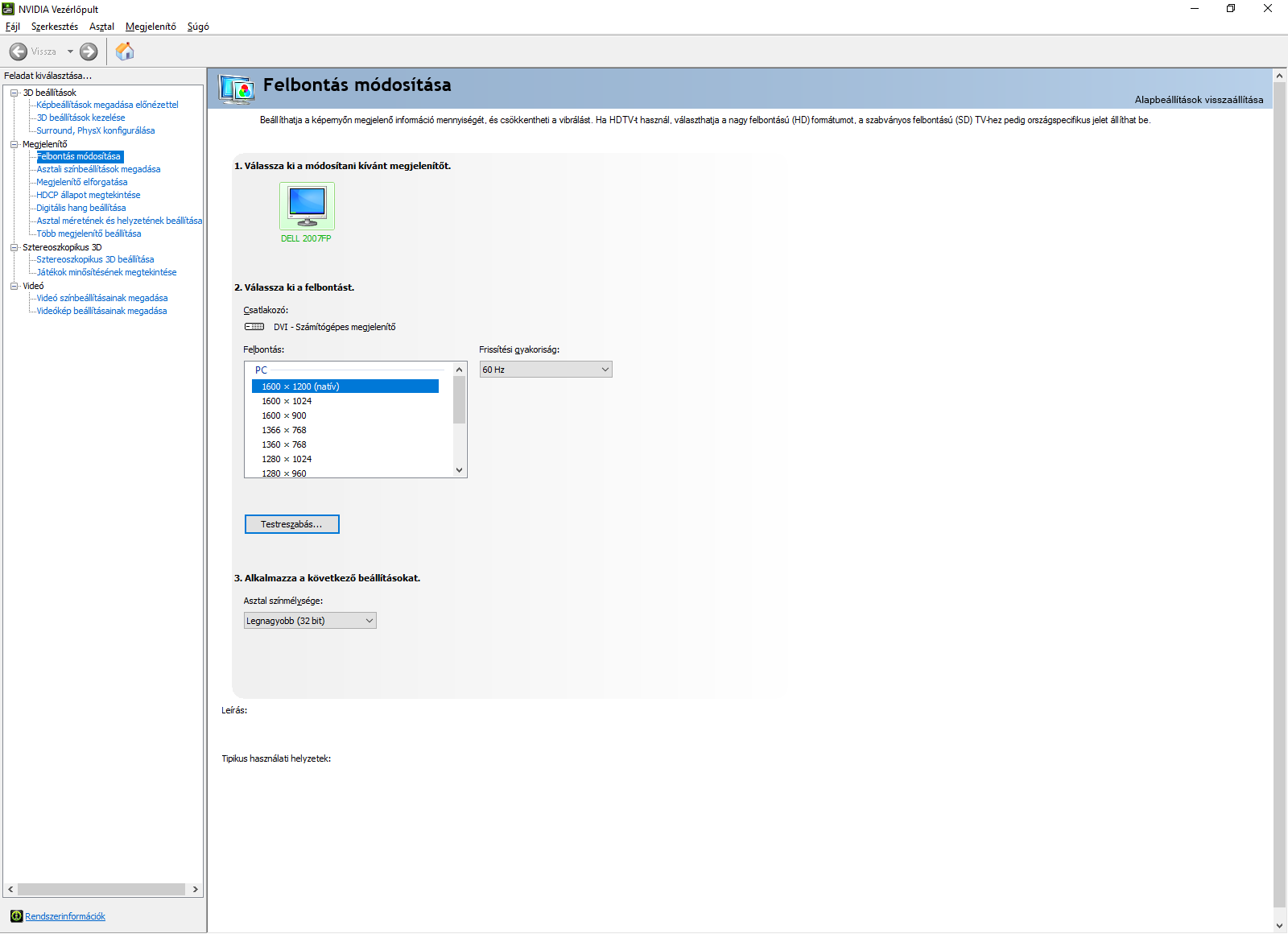Viewport: 1288px width, 934px height.
Task: Click the Forward arrow icon in toolbar
Action: (x=89, y=52)
